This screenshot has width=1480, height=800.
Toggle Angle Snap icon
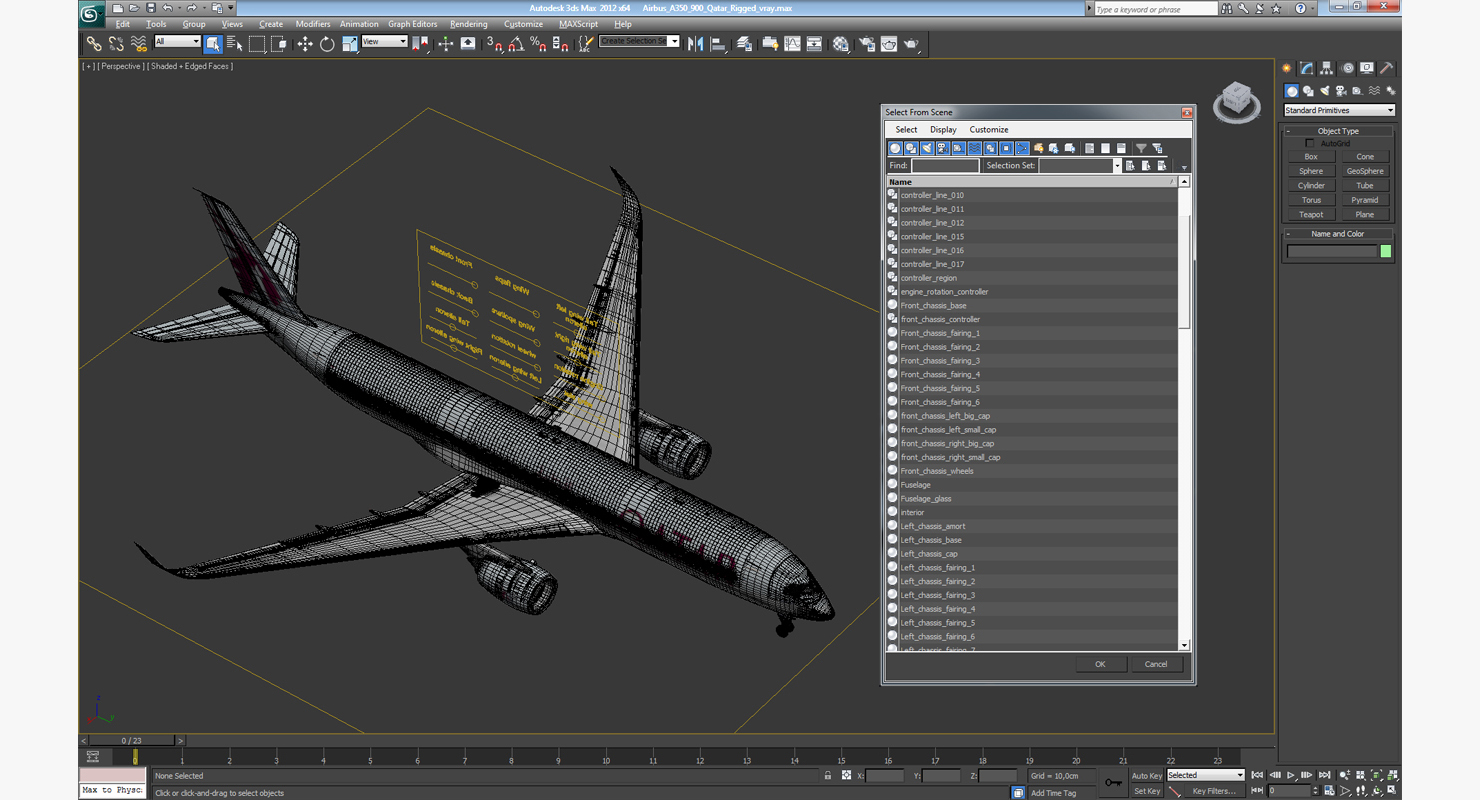(x=516, y=44)
